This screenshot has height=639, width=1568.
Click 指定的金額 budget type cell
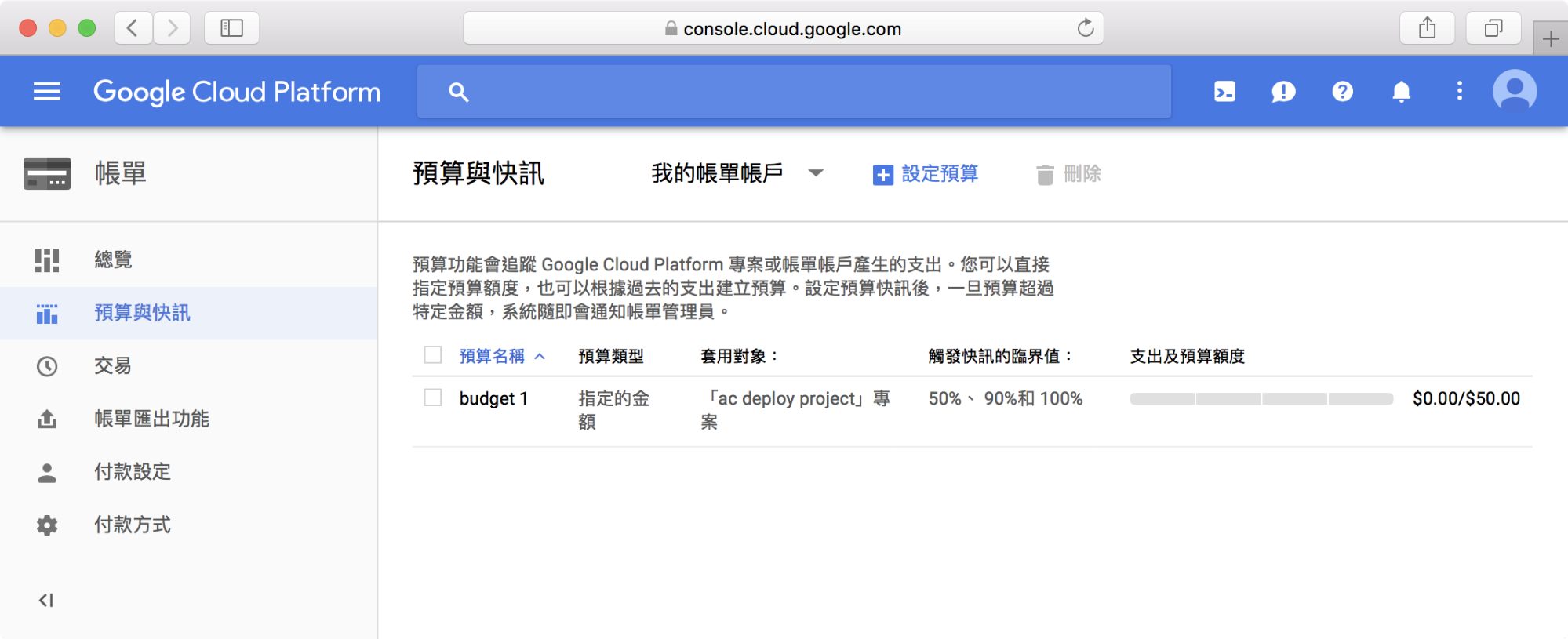click(x=614, y=410)
